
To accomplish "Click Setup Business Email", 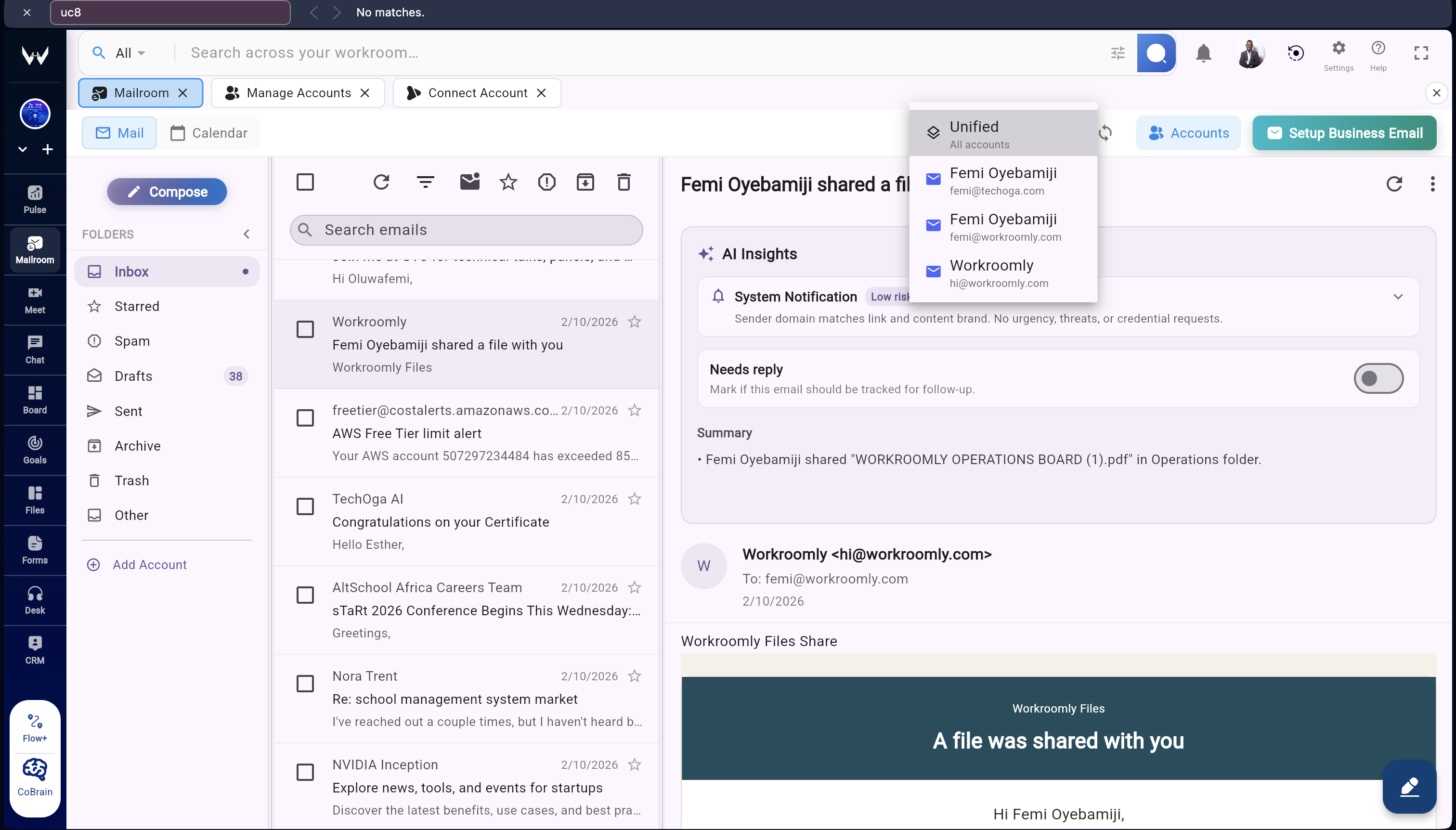I will [1344, 133].
